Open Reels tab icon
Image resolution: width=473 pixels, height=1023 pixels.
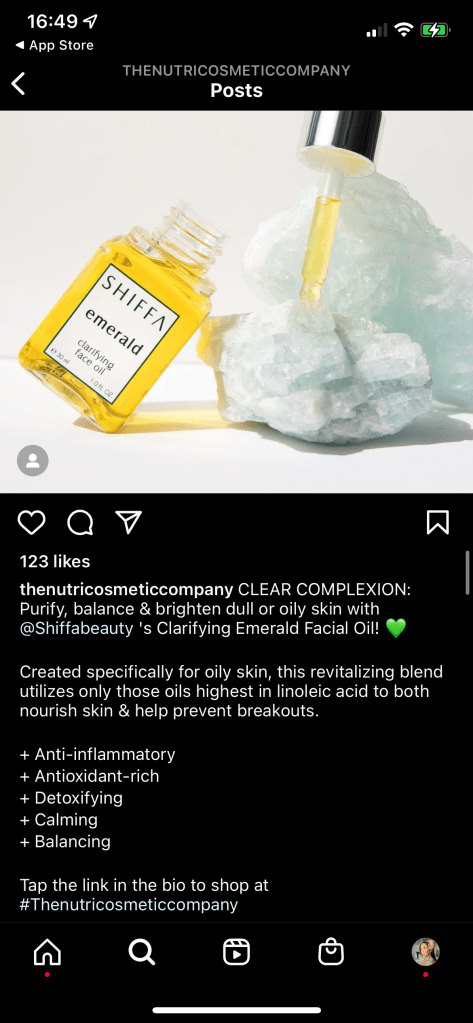tap(236, 953)
